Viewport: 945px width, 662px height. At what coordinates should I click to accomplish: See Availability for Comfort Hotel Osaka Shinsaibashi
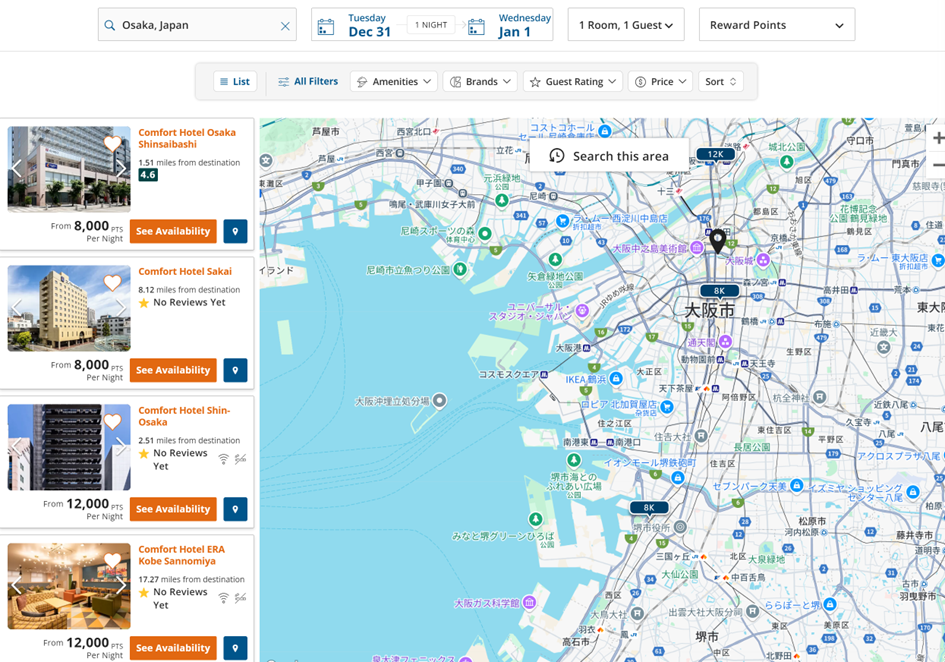coord(173,231)
